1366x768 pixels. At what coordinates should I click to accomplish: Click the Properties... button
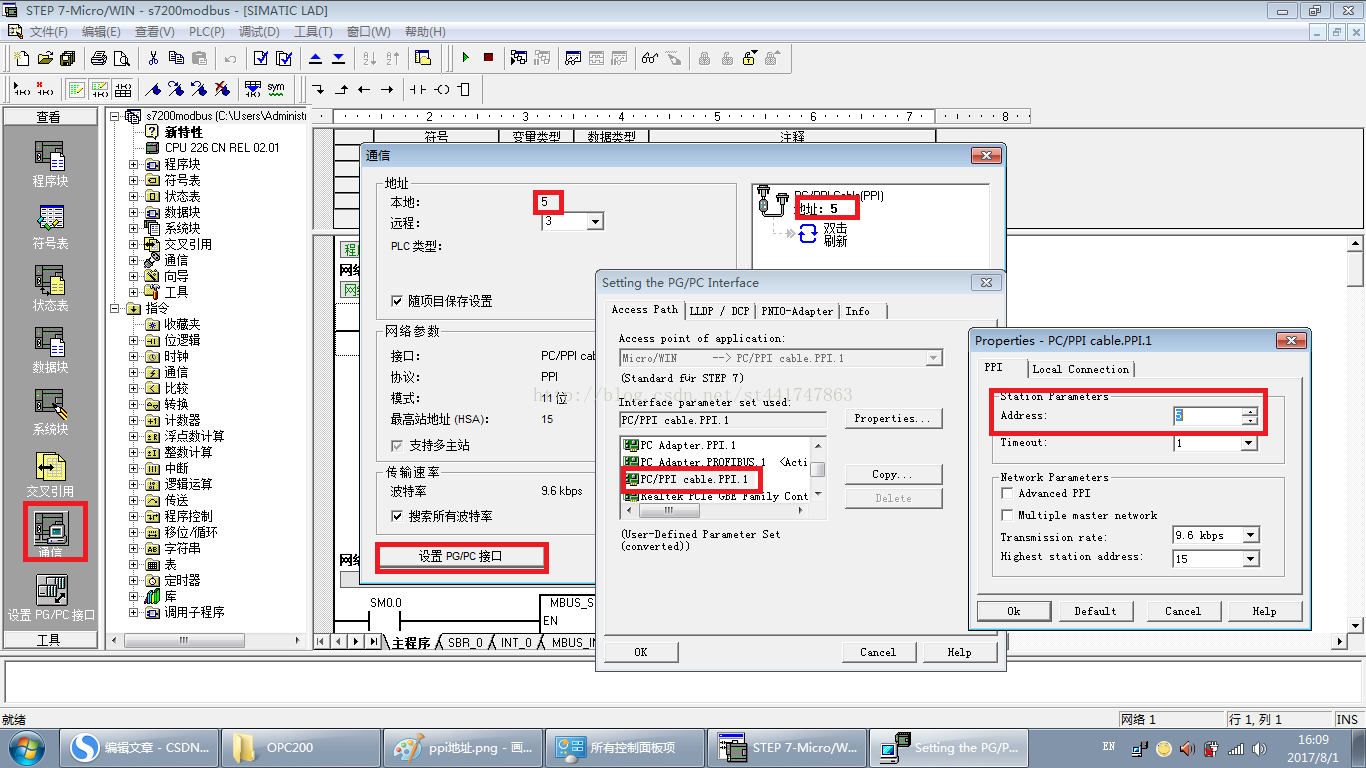click(893, 418)
